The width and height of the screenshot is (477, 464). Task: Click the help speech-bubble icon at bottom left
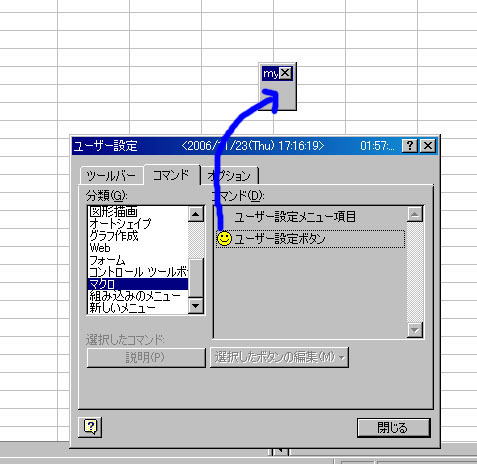90,427
